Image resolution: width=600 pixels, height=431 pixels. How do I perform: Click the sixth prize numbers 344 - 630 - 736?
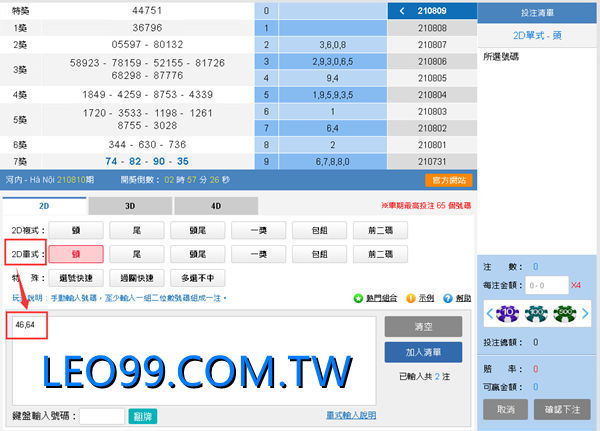(147, 144)
